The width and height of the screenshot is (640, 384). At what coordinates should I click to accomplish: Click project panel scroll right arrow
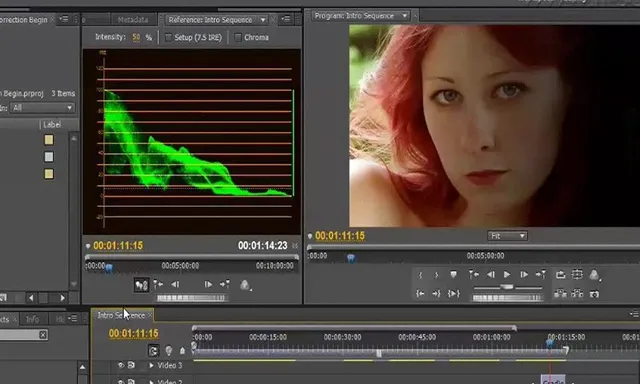(x=62, y=298)
